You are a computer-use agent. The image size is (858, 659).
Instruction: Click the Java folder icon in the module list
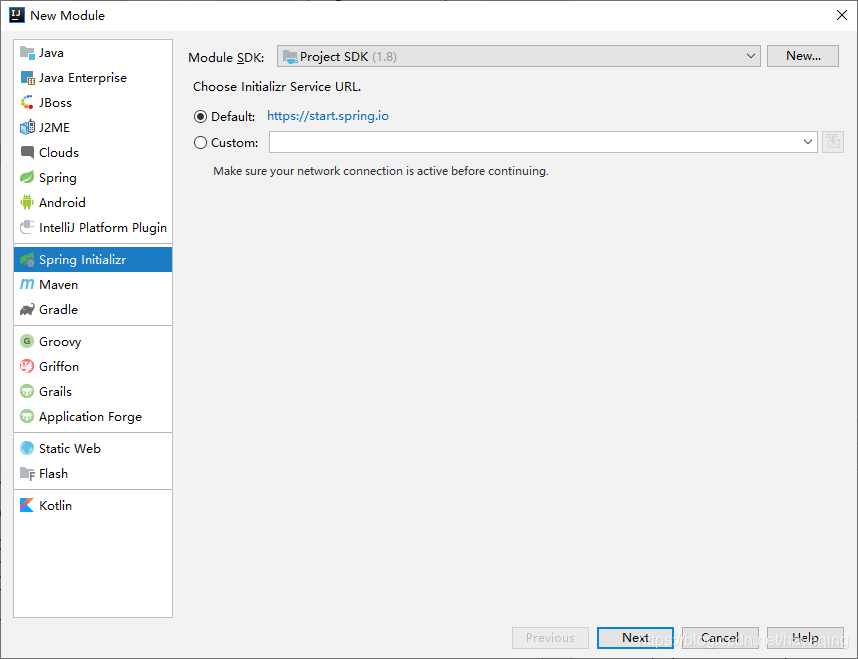pos(27,53)
